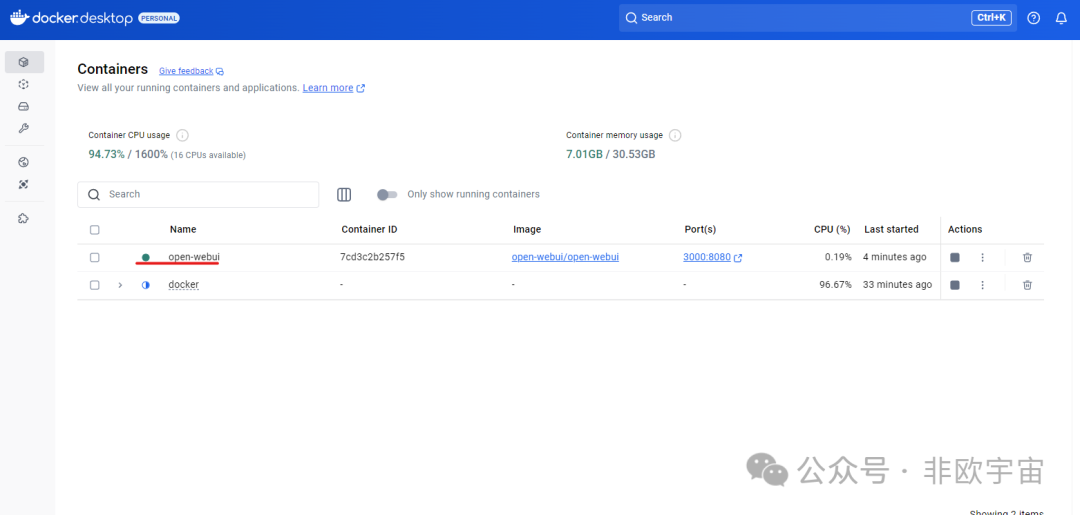
Task: Toggle Only show running containers
Action: pyautogui.click(x=387, y=195)
